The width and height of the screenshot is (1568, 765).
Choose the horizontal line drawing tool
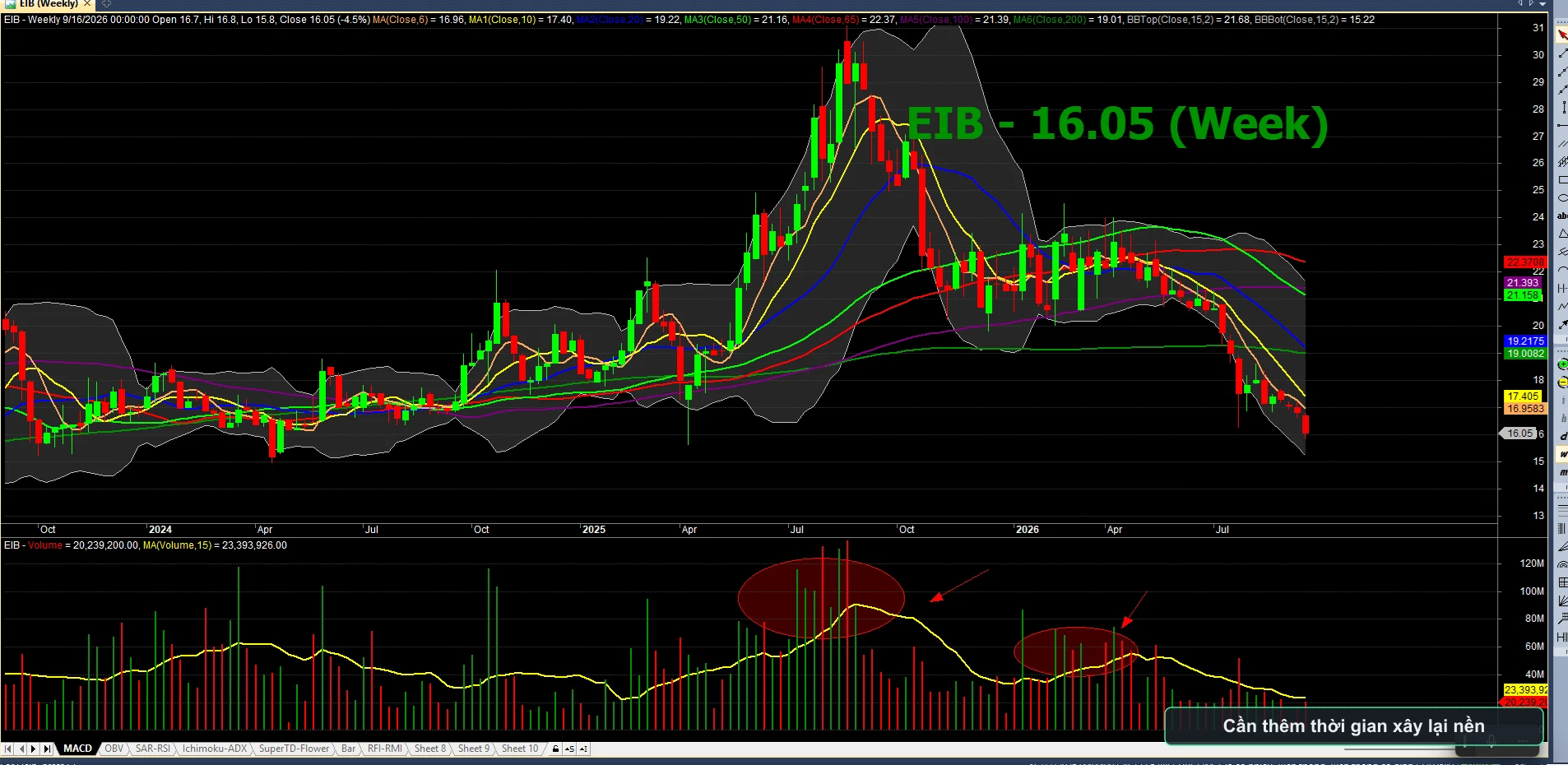click(x=1562, y=126)
